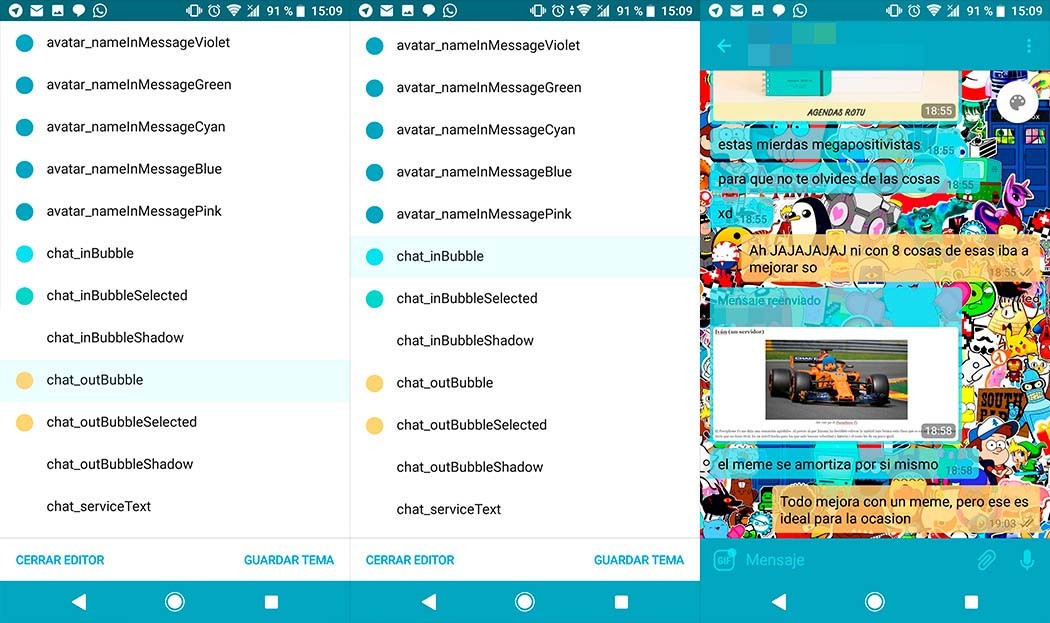Tap chat_outBubble yellow swatch in left screen
This screenshot has height=623, width=1050.
coord(25,380)
